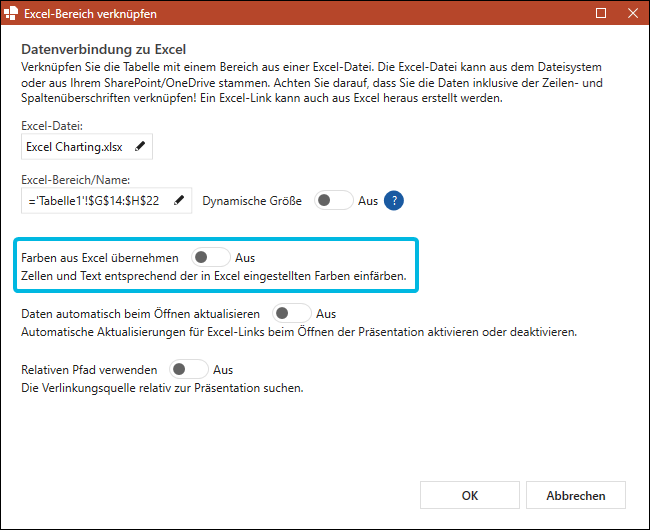This screenshot has height=530, width=650.
Task: Click text 'Automatische Aktualisierungen für Excel-Links'
Action: (143, 332)
